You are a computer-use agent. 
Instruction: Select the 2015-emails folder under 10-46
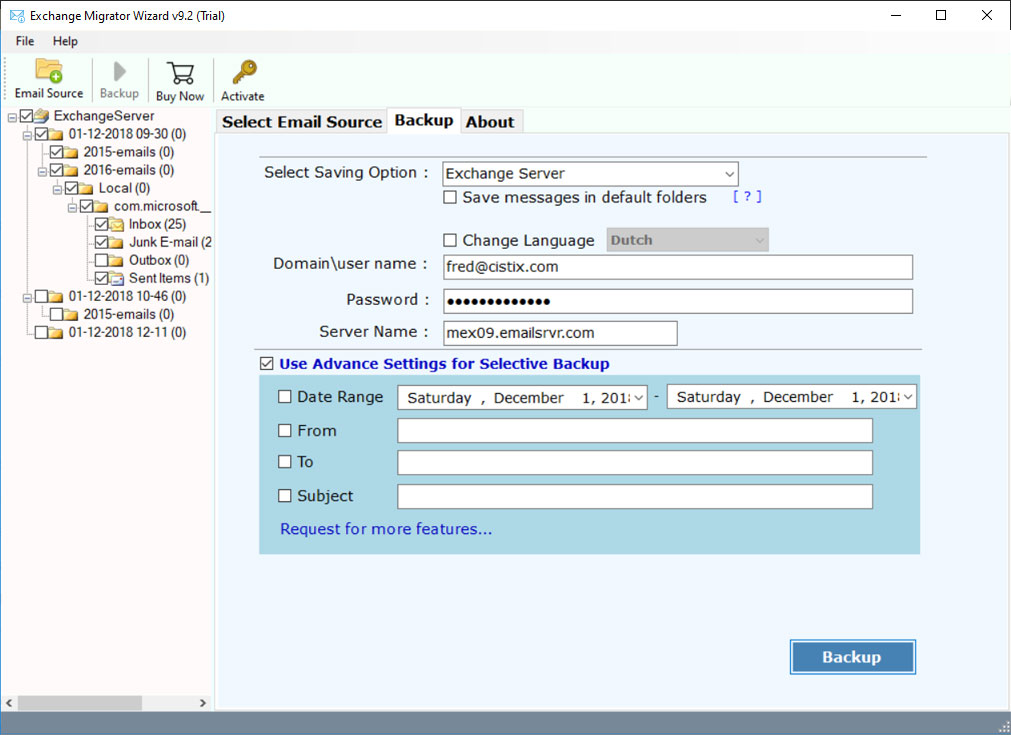tap(128, 315)
